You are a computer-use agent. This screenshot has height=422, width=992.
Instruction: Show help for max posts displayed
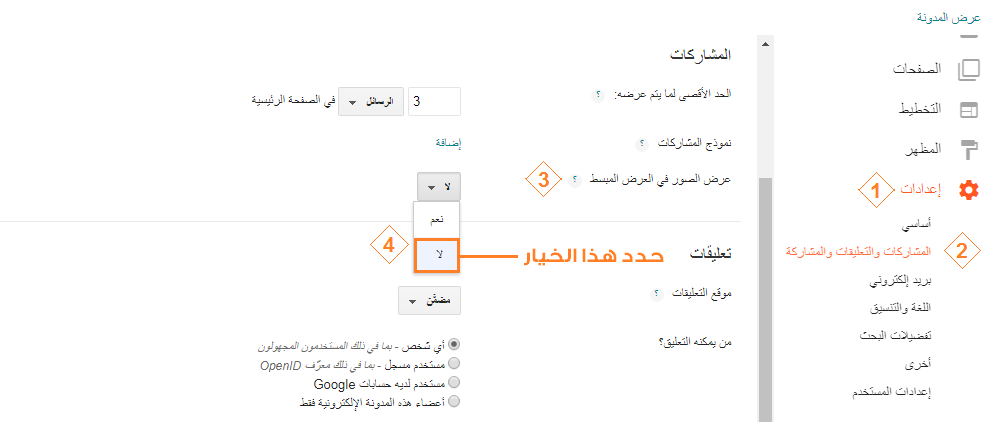(598, 96)
